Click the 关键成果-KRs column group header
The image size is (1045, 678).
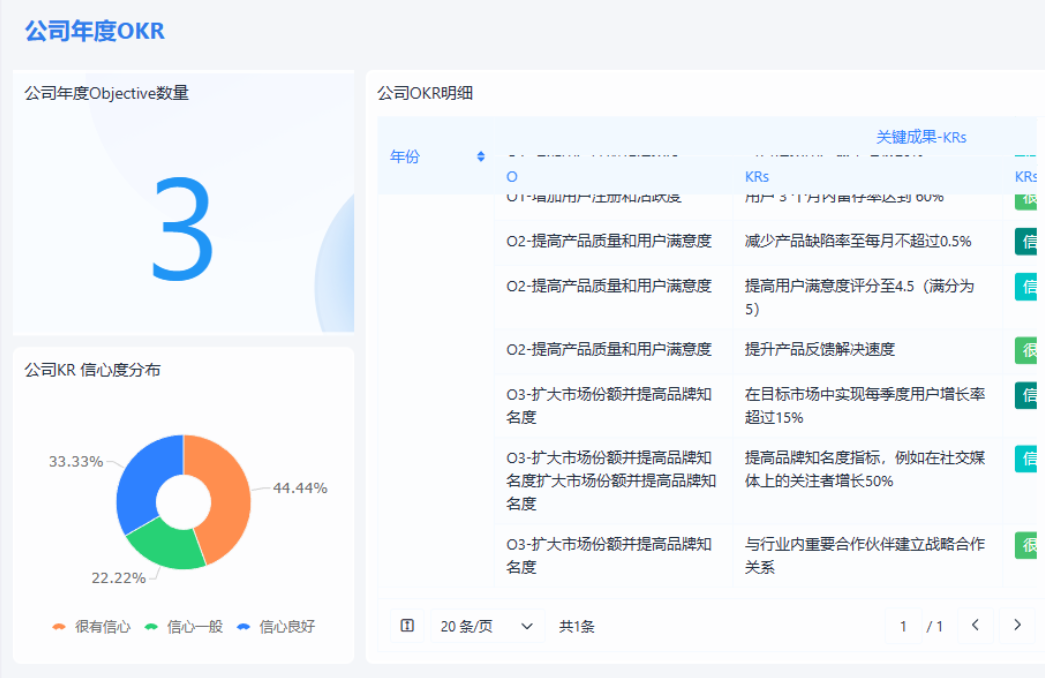[921, 137]
